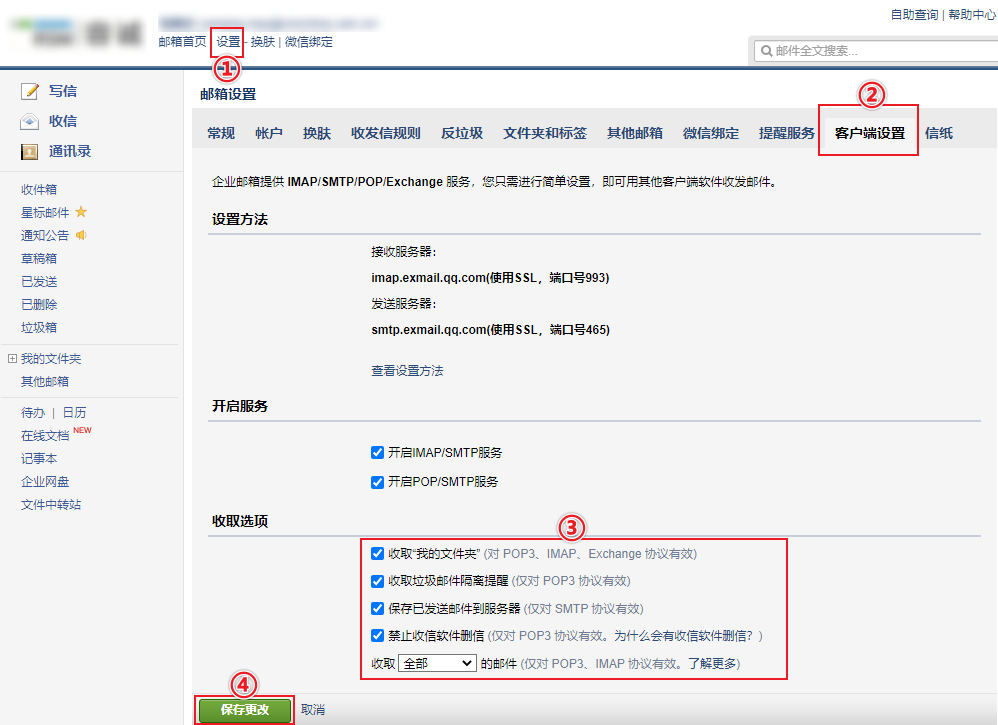Switch to the 反垃圾 settings tab
This screenshot has height=725, width=998.
pyautogui.click(x=462, y=133)
